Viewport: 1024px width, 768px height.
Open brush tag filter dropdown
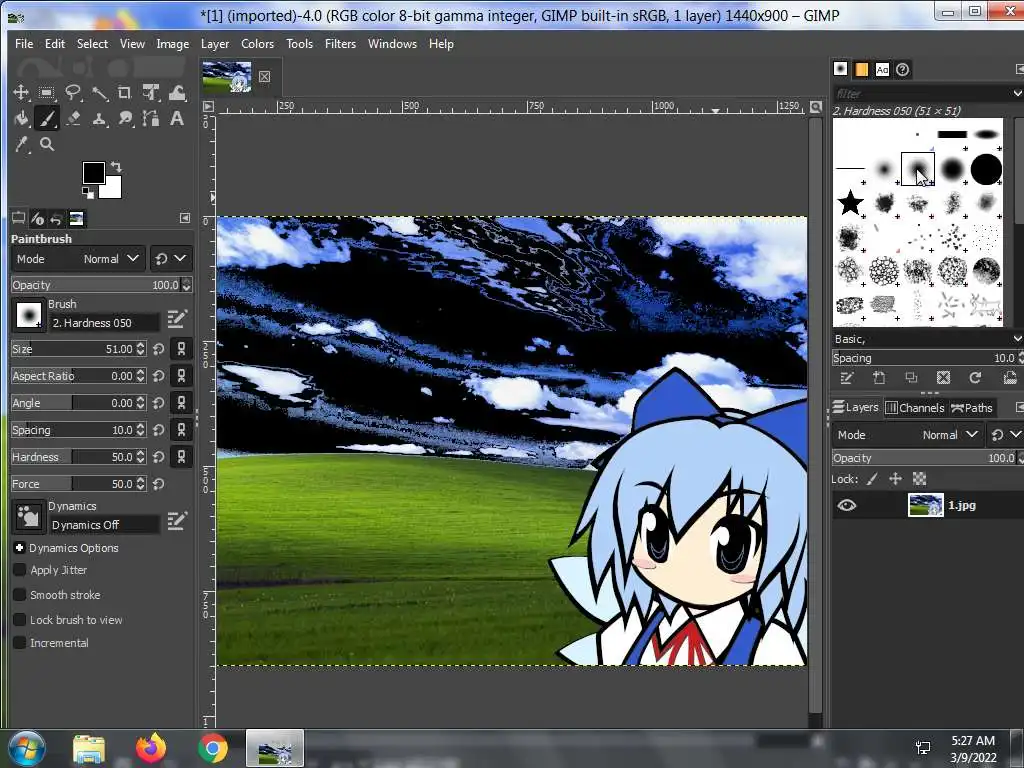click(x=1017, y=93)
